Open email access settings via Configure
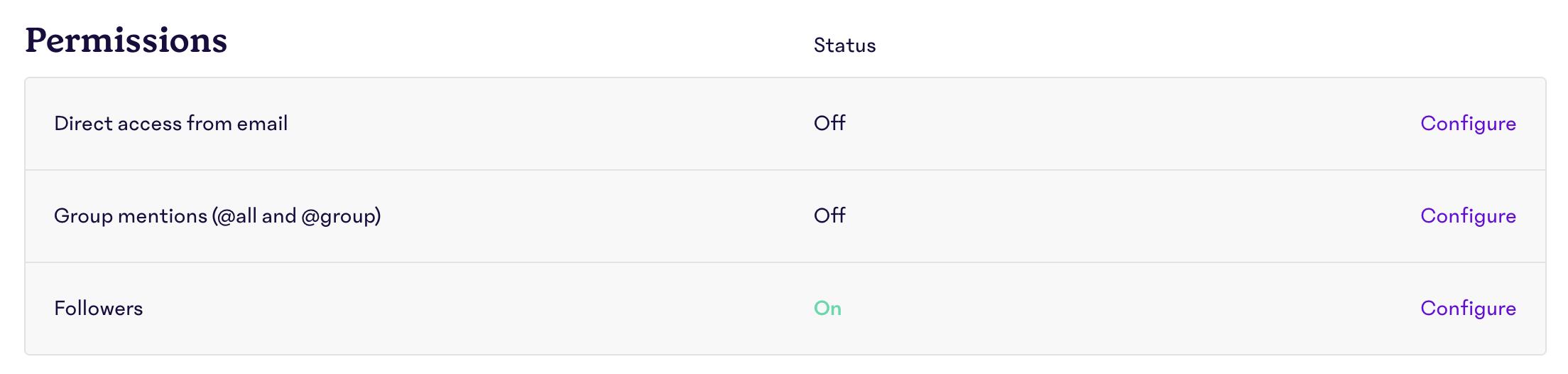 click(1468, 124)
